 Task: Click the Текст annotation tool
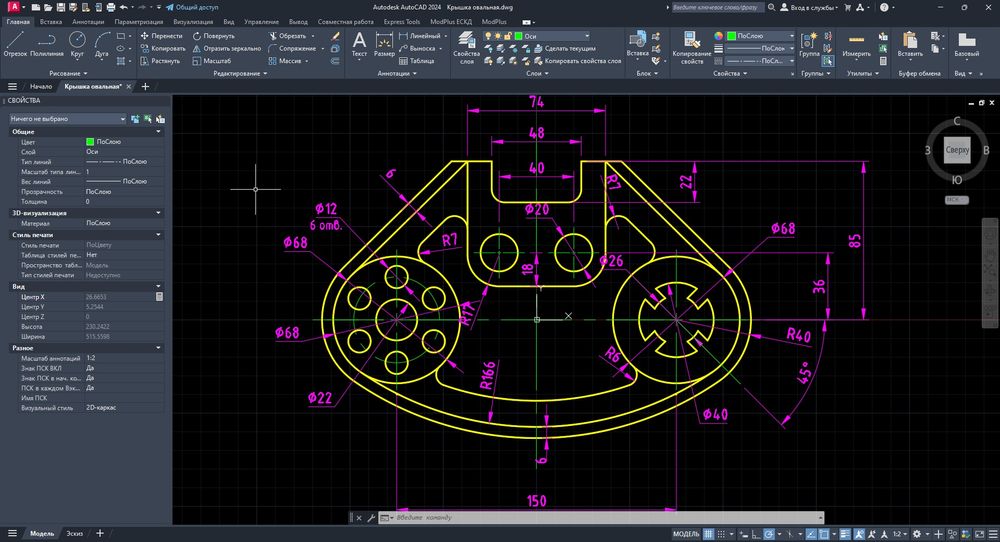(x=360, y=44)
